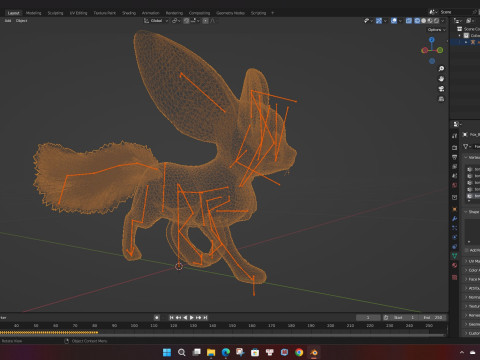Open the Render properties tab
This screenshot has height=360, width=480.
(455, 147)
